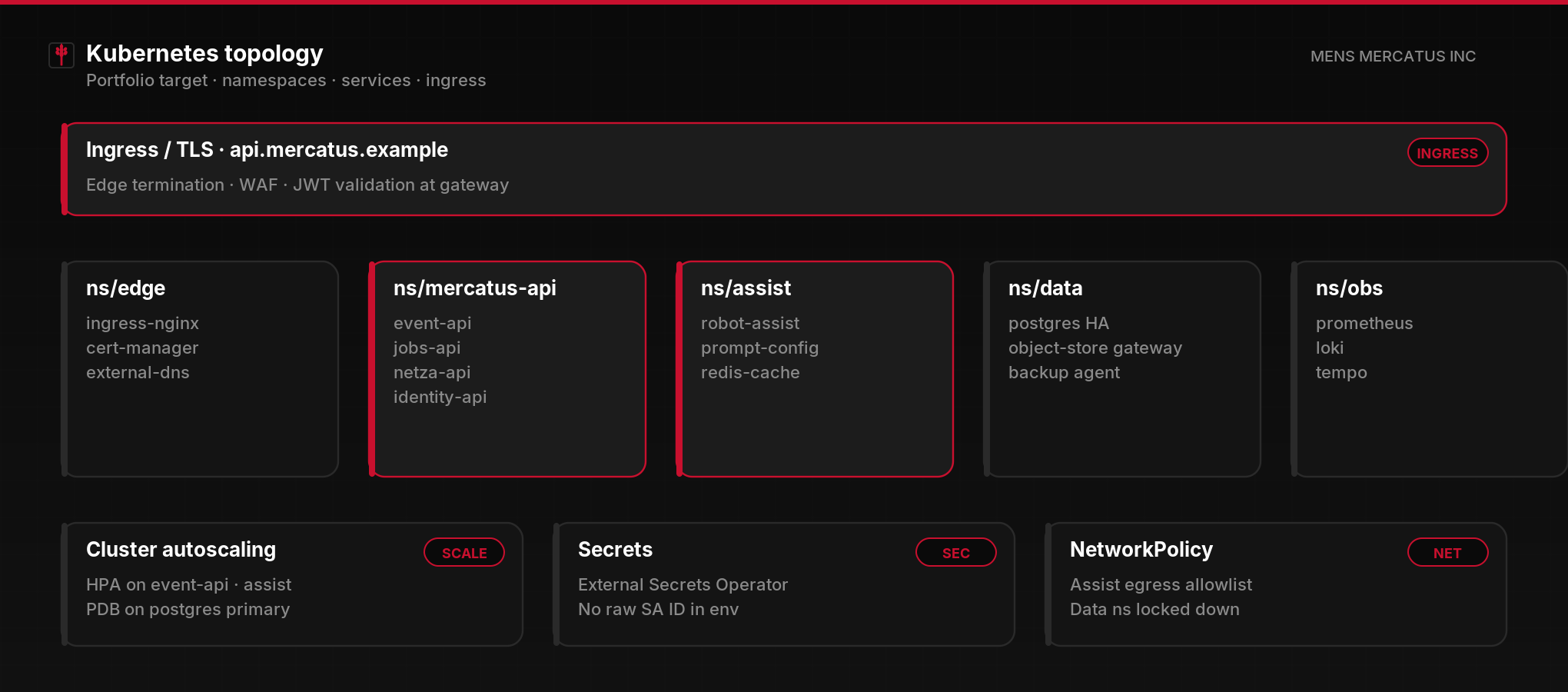This screenshot has height=692, width=1568.
Task: Select the ns/data namespace heading
Action: 1045,288
